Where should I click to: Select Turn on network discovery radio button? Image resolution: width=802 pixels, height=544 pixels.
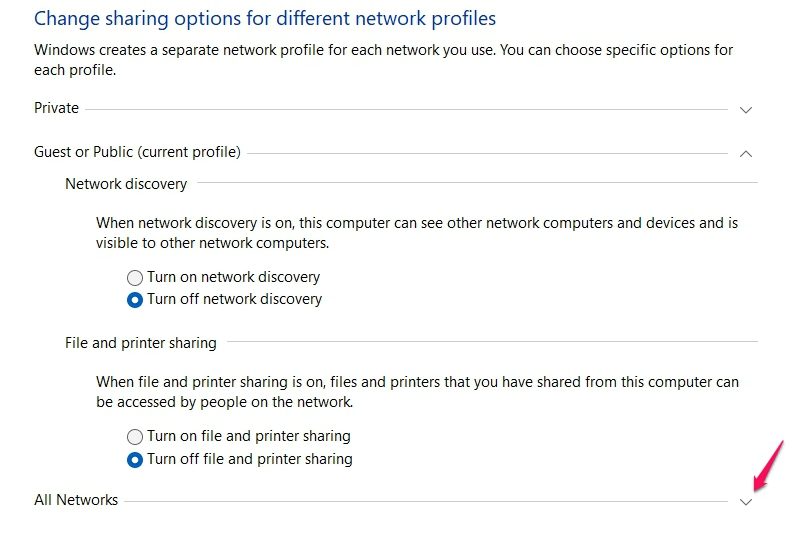tap(135, 277)
